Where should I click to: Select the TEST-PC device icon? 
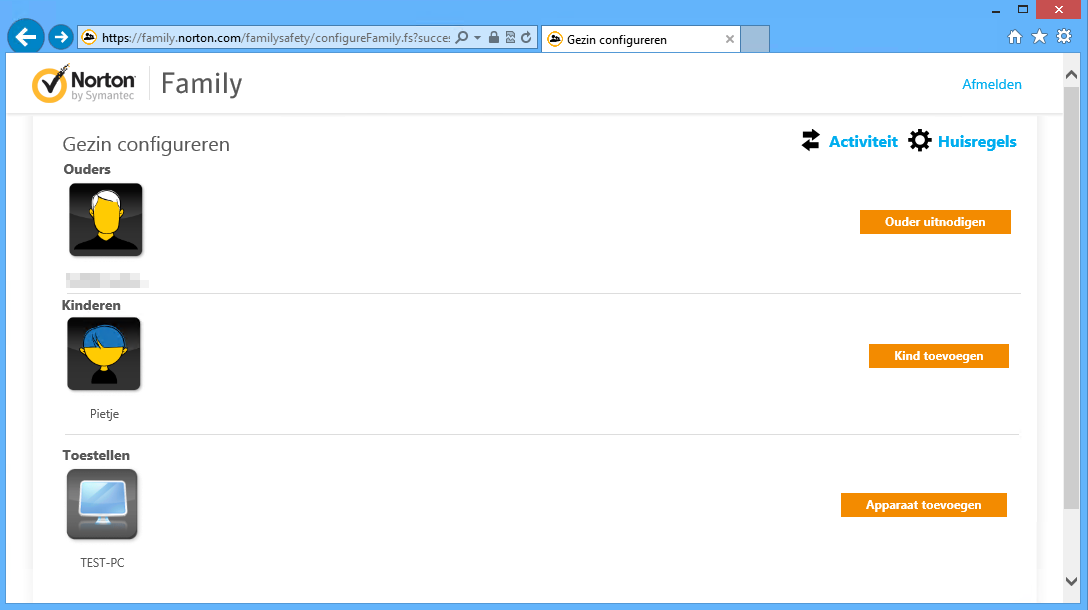click(102, 505)
